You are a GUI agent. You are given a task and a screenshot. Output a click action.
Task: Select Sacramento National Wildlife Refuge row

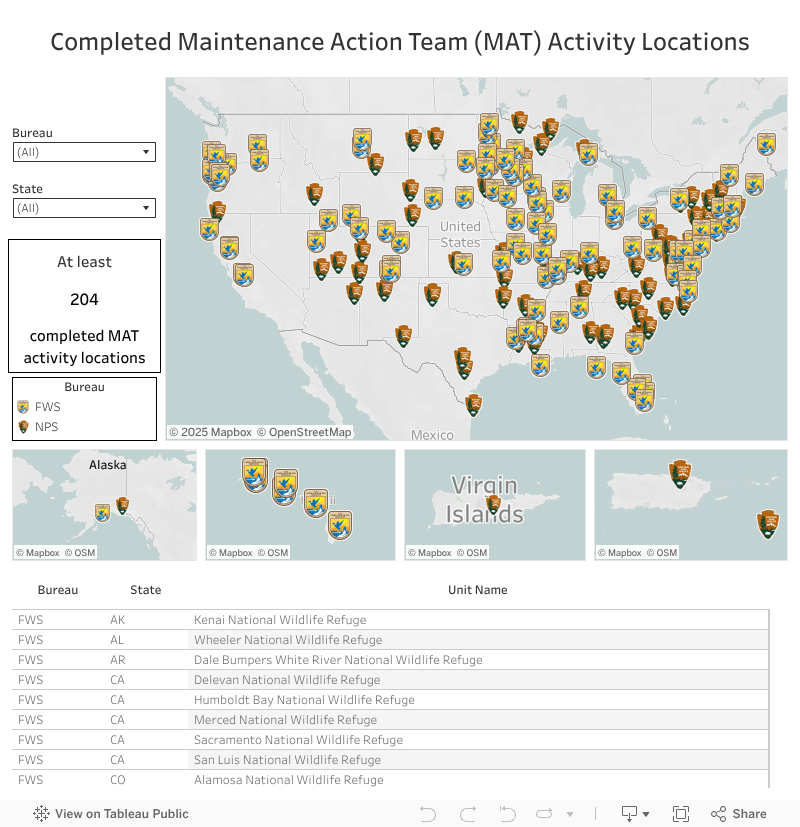(390, 740)
